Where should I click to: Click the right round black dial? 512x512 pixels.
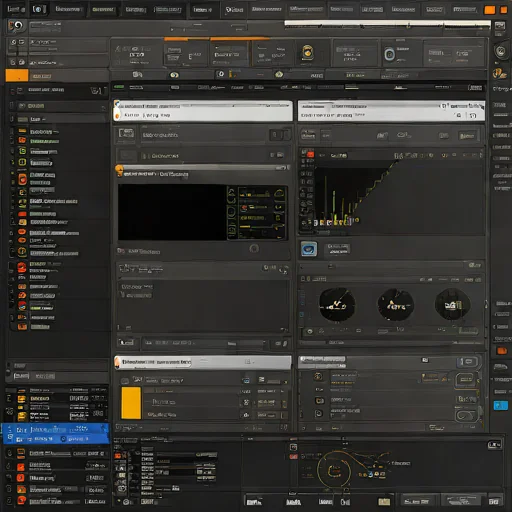(x=453, y=304)
